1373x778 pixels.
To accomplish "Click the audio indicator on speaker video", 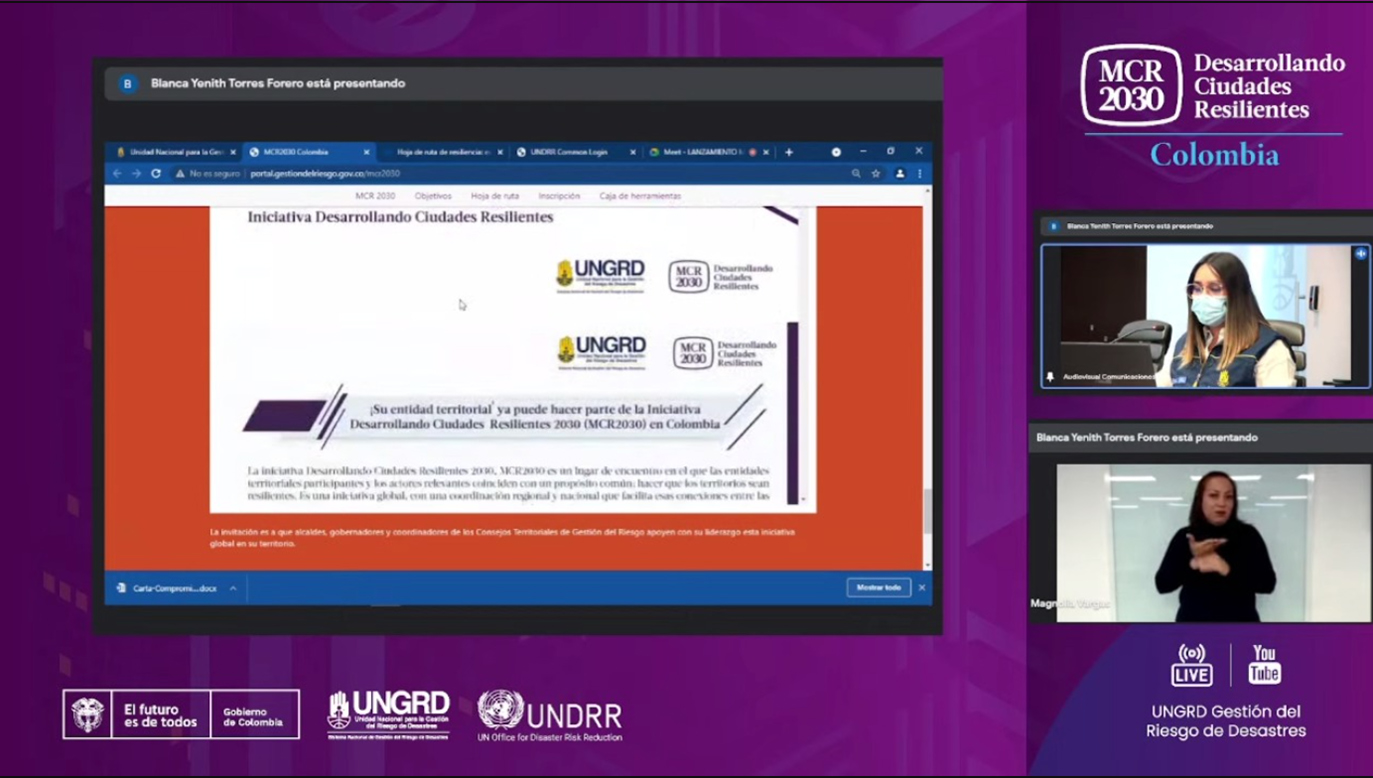I will (x=1361, y=254).
